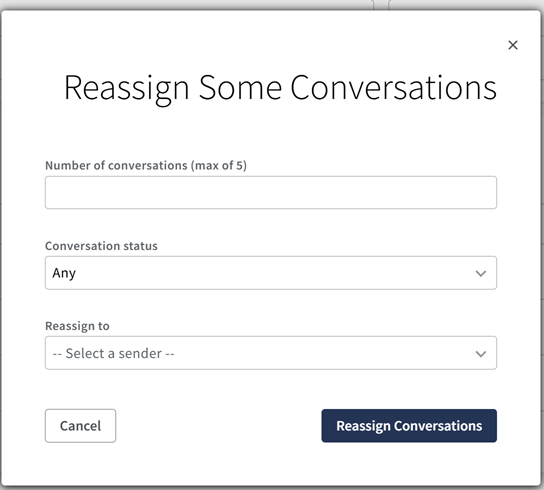Open the Reassign to sender dropdown

tap(271, 353)
